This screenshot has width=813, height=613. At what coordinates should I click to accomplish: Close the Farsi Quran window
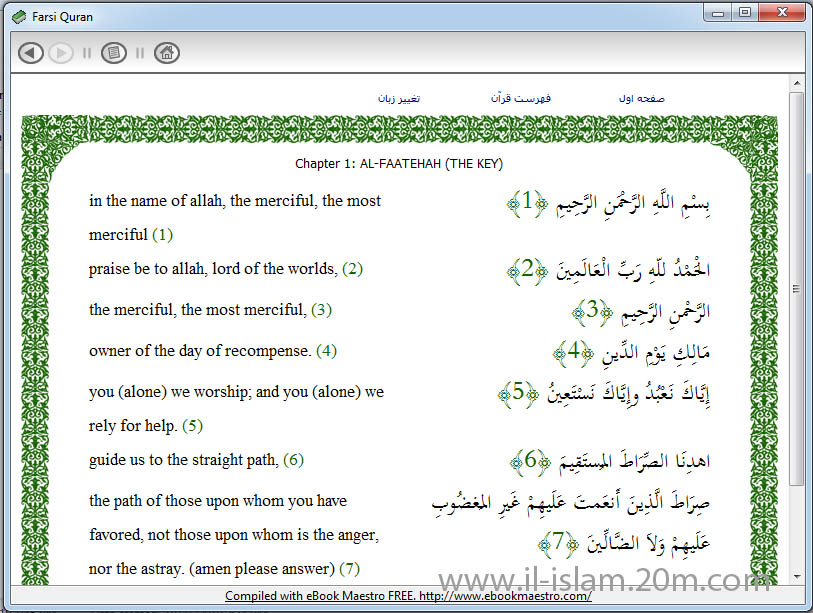point(782,13)
